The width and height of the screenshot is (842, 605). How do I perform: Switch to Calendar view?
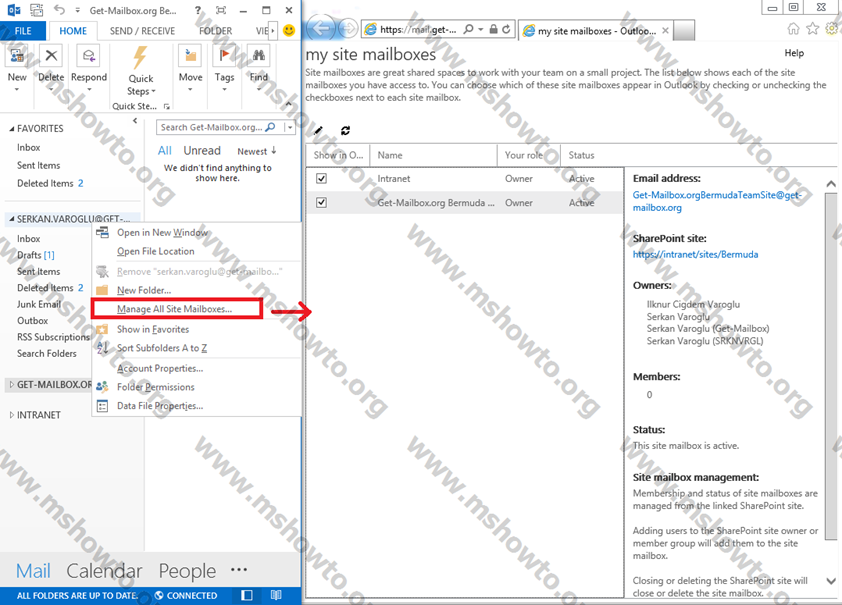click(x=104, y=571)
